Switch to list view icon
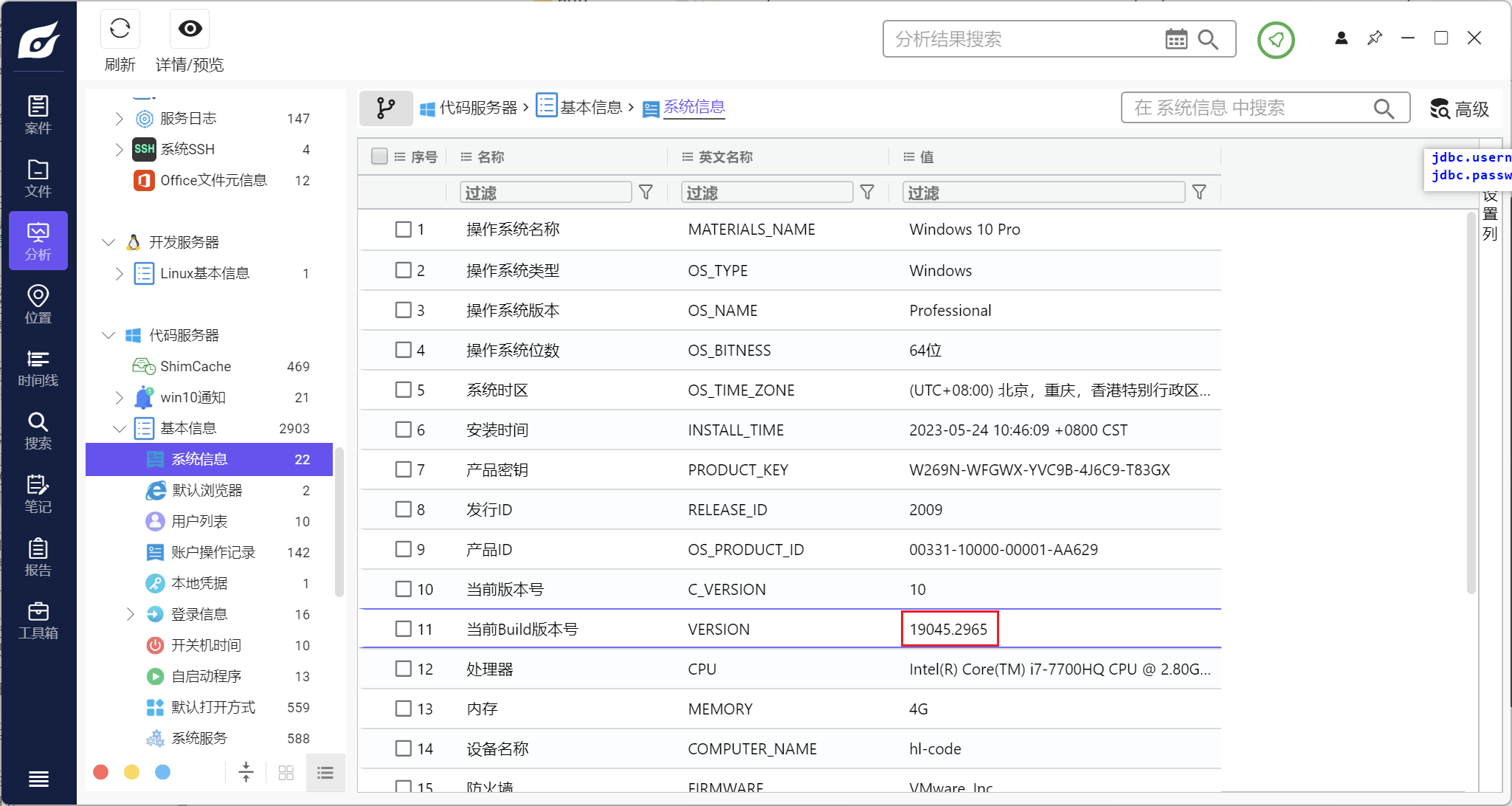This screenshot has height=806, width=1512. 325,773
